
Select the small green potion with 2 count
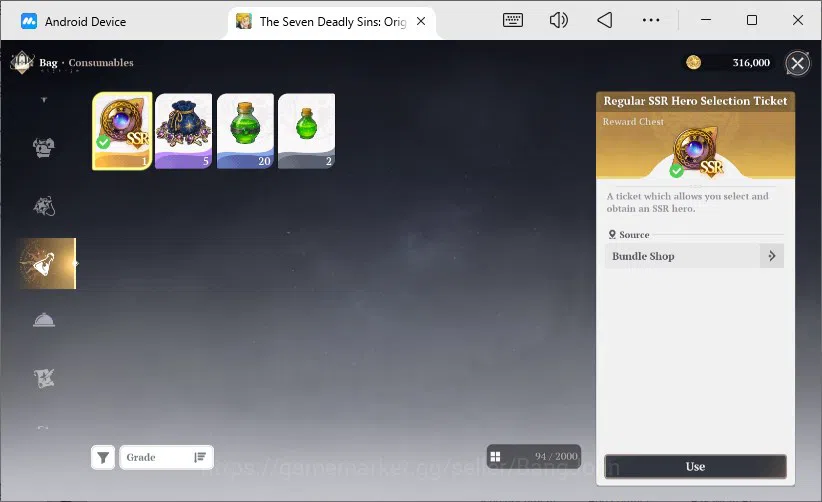pos(307,131)
